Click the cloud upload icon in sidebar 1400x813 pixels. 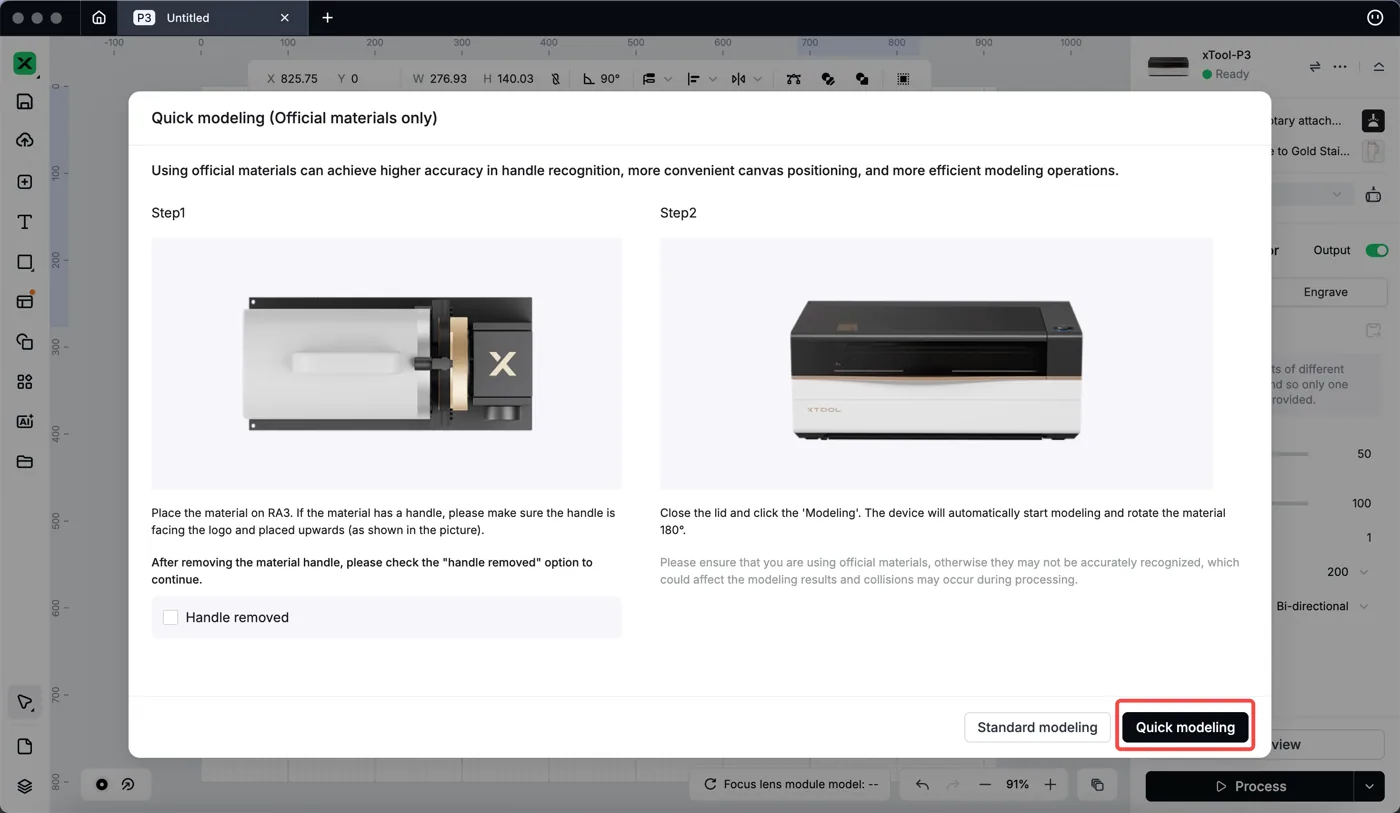(x=25, y=141)
